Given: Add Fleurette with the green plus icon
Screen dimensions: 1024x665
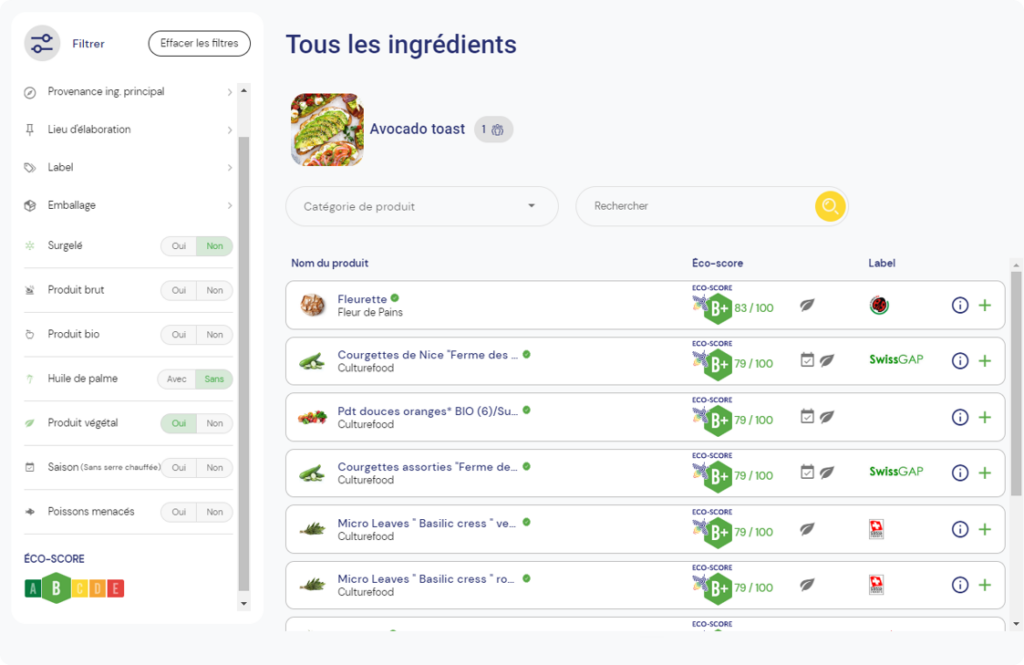Looking at the screenshot, I should [985, 305].
